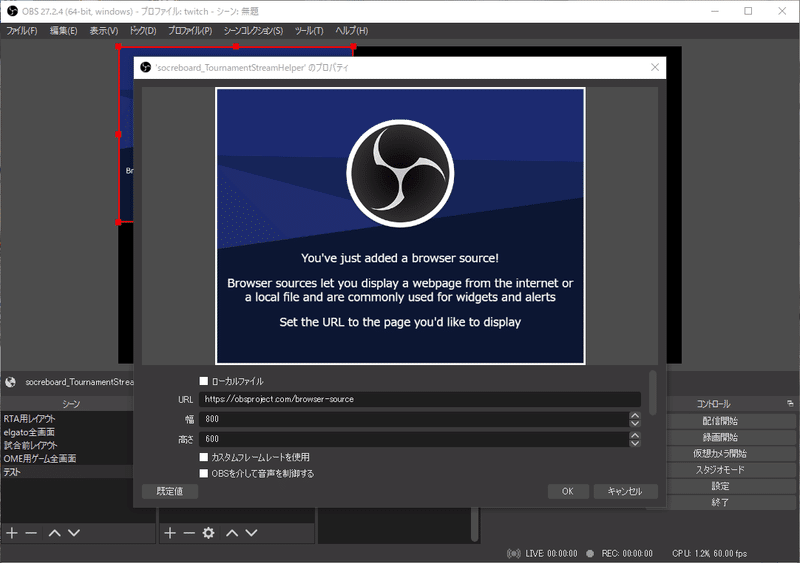Click the CPU usage status text
800x563 pixels.
pos(709,553)
